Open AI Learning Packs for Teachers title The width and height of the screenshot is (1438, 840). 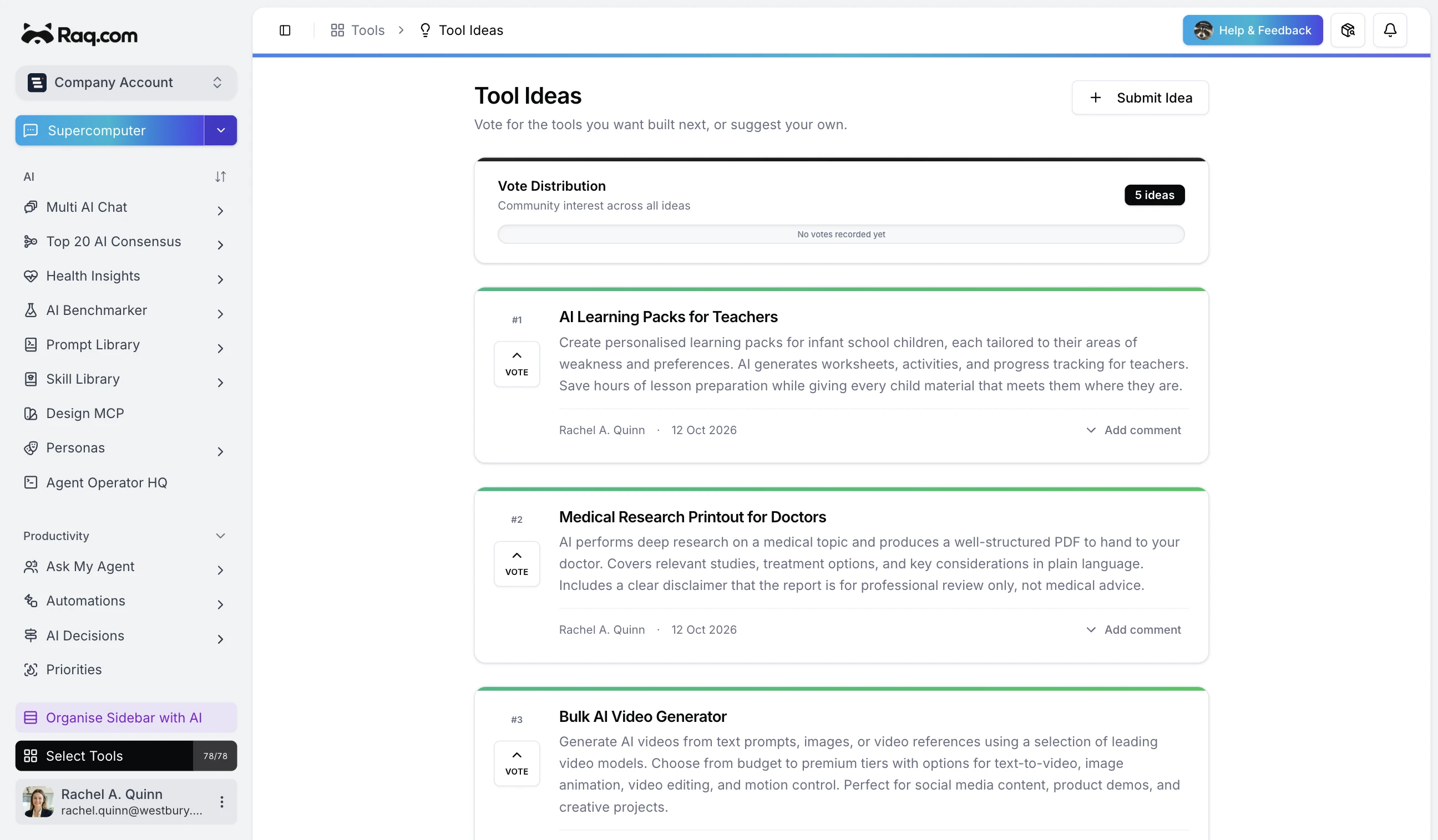coord(667,317)
